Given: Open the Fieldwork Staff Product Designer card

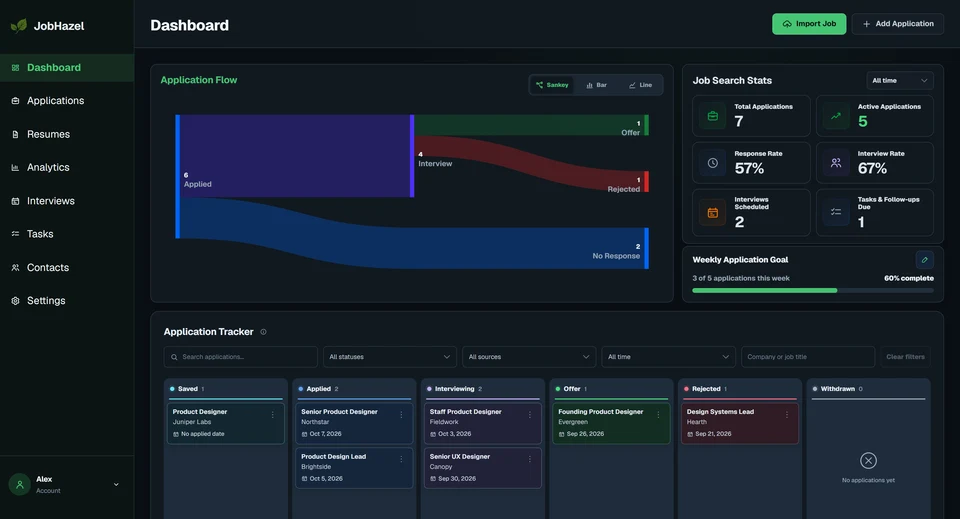Looking at the screenshot, I should [x=483, y=423].
